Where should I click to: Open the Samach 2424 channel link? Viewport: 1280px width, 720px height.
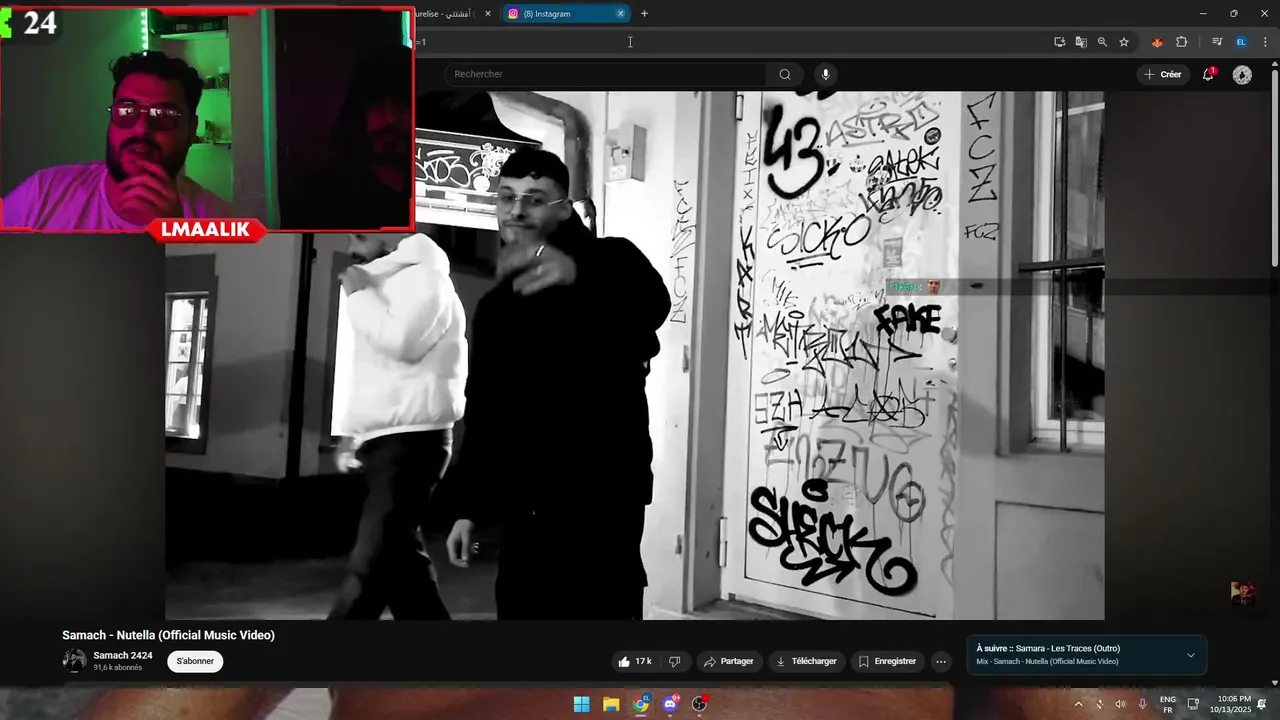(x=123, y=656)
